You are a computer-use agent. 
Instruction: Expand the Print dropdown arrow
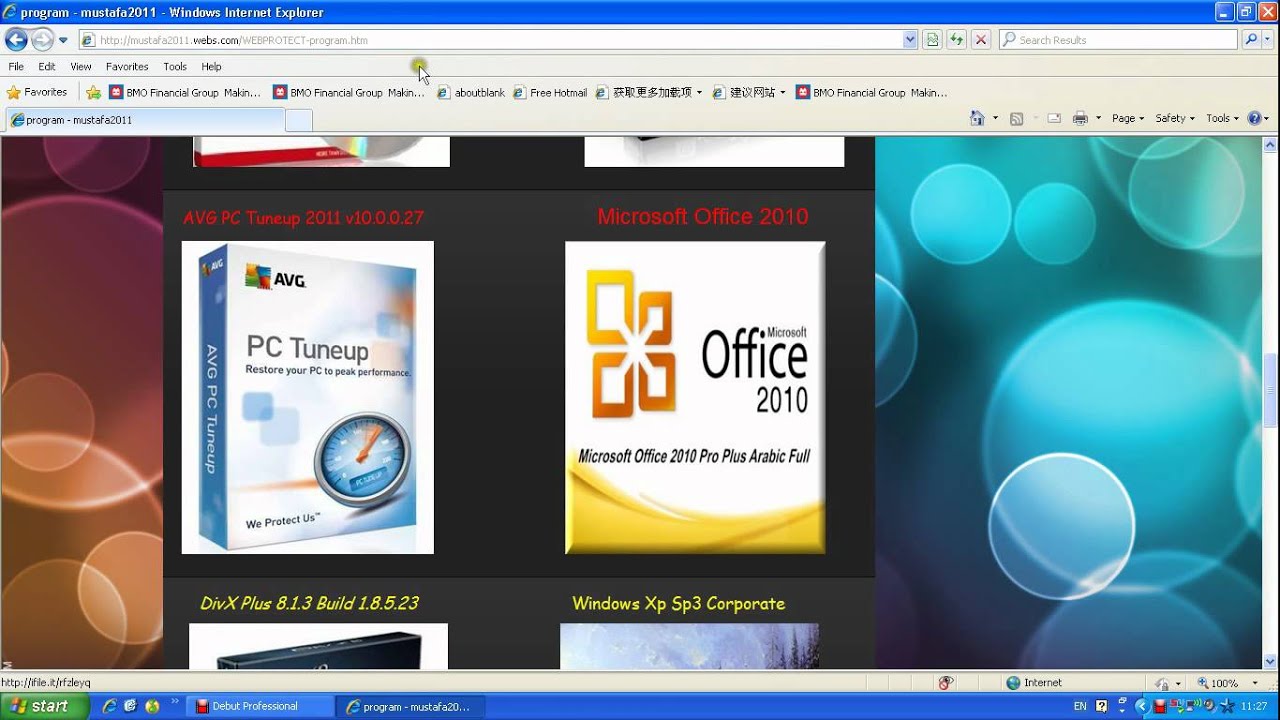[x=1098, y=118]
